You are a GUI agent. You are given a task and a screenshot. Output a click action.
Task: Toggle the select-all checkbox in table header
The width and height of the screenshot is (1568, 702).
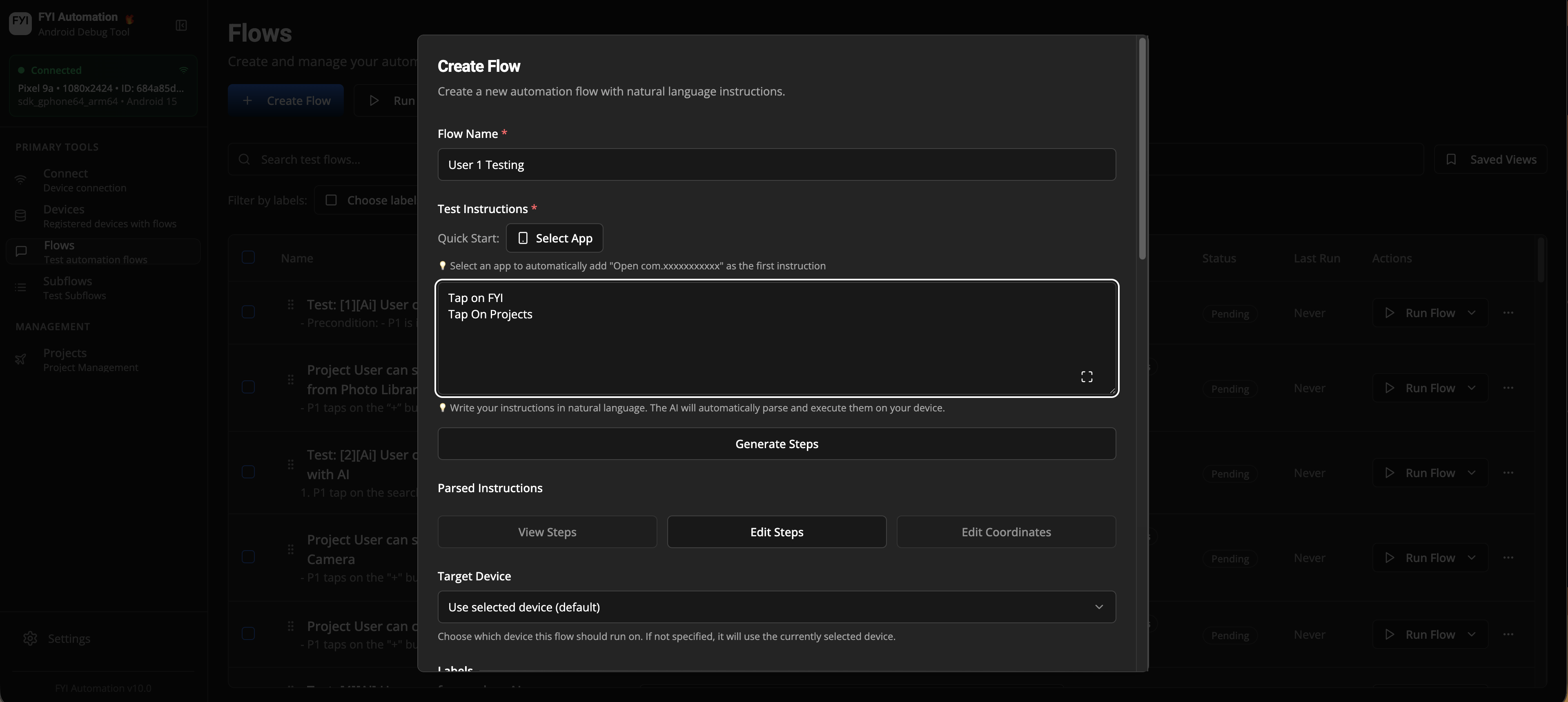248,257
